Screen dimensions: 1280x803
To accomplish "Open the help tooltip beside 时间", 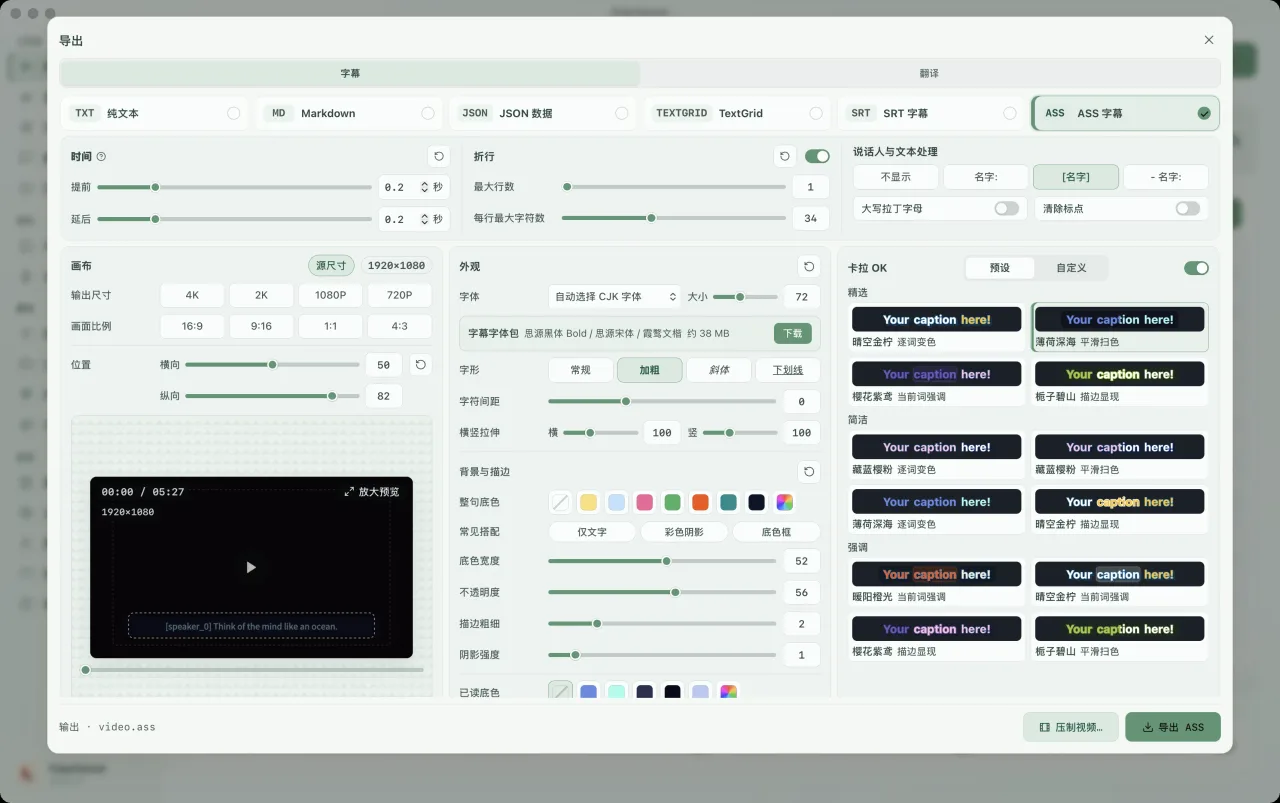I will [x=101, y=157].
